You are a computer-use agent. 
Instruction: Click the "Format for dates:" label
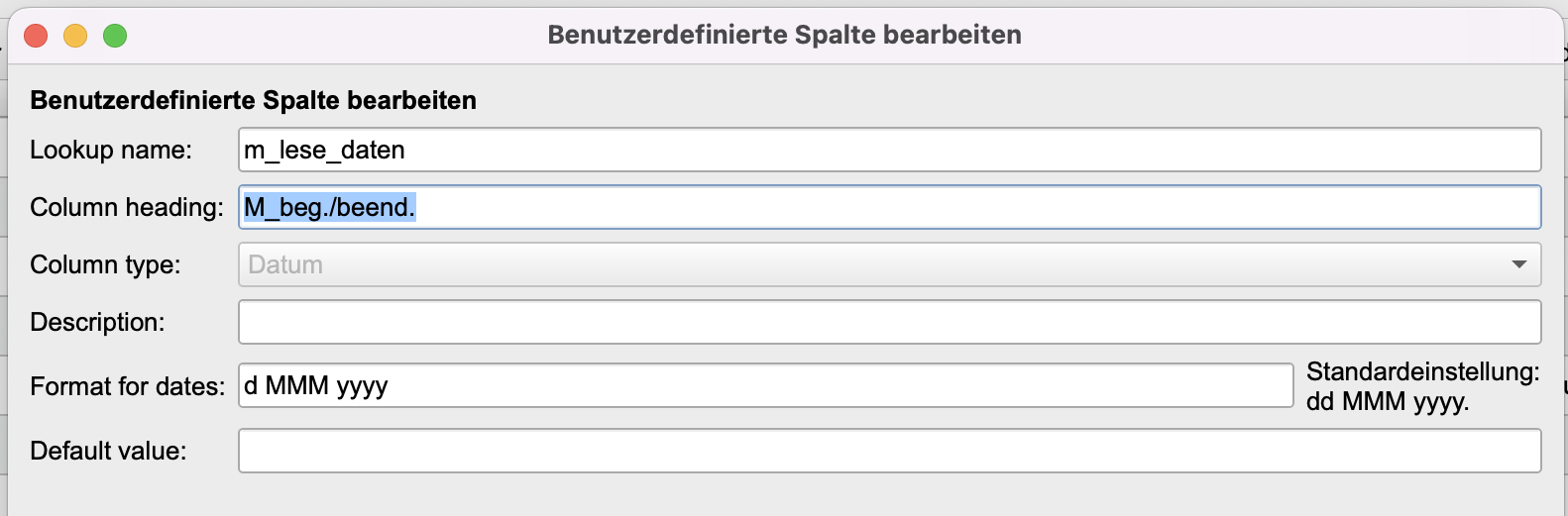(127, 386)
